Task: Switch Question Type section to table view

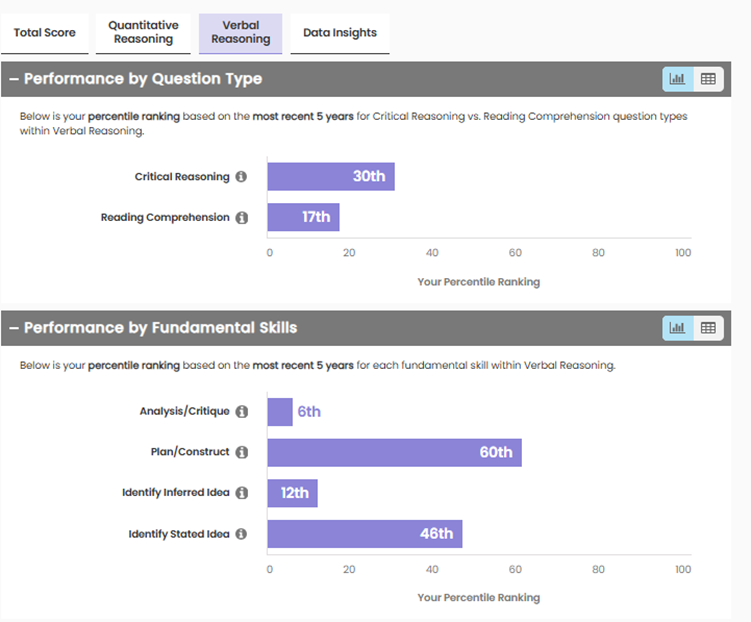Action: click(x=708, y=79)
